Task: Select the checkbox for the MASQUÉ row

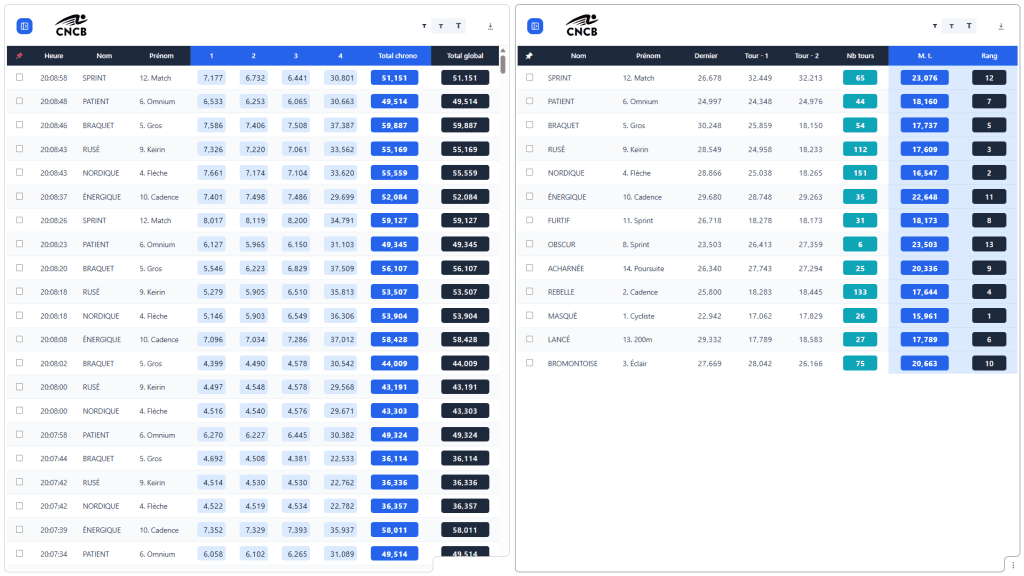Action: point(529,315)
